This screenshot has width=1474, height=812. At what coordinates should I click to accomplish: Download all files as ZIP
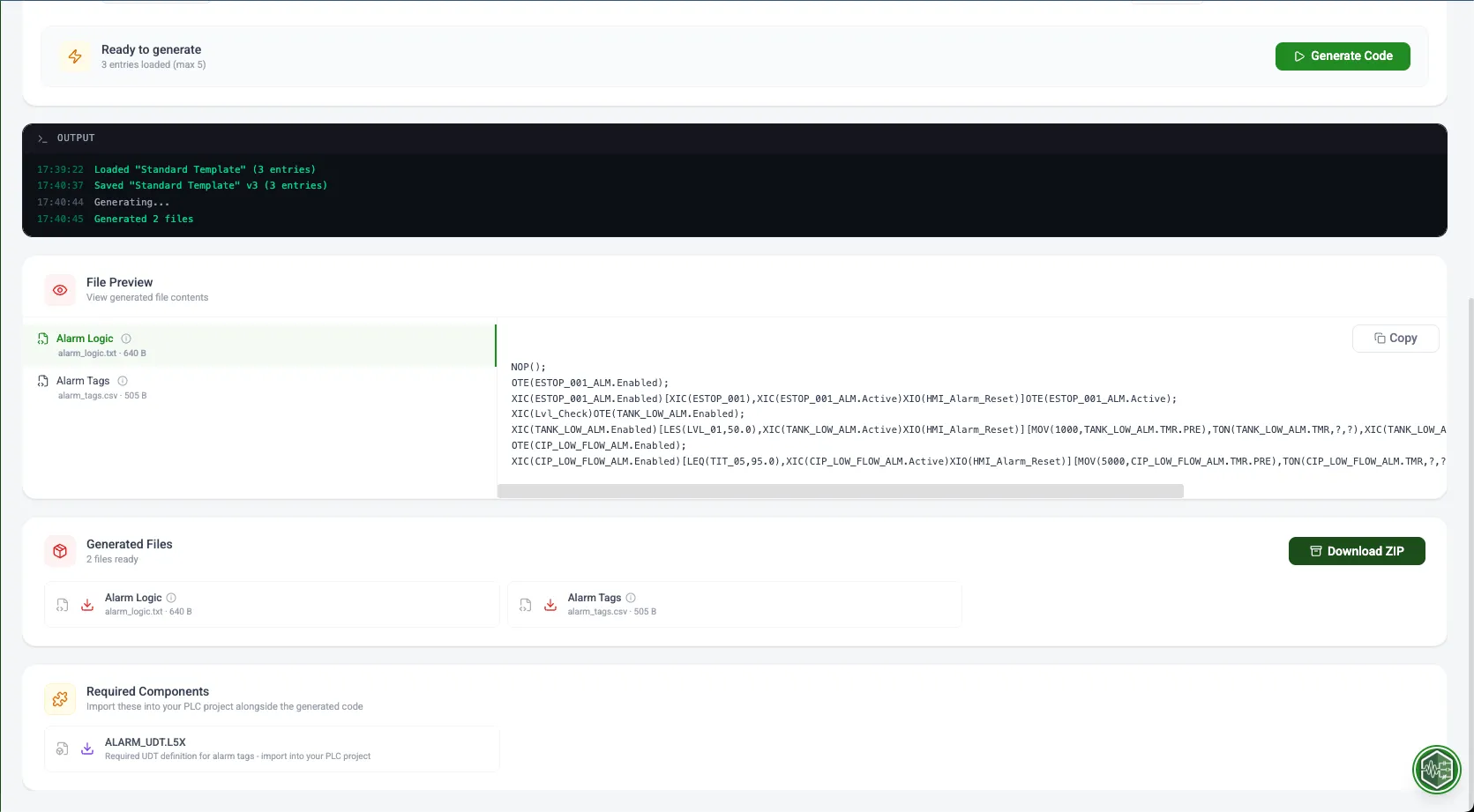pos(1357,551)
